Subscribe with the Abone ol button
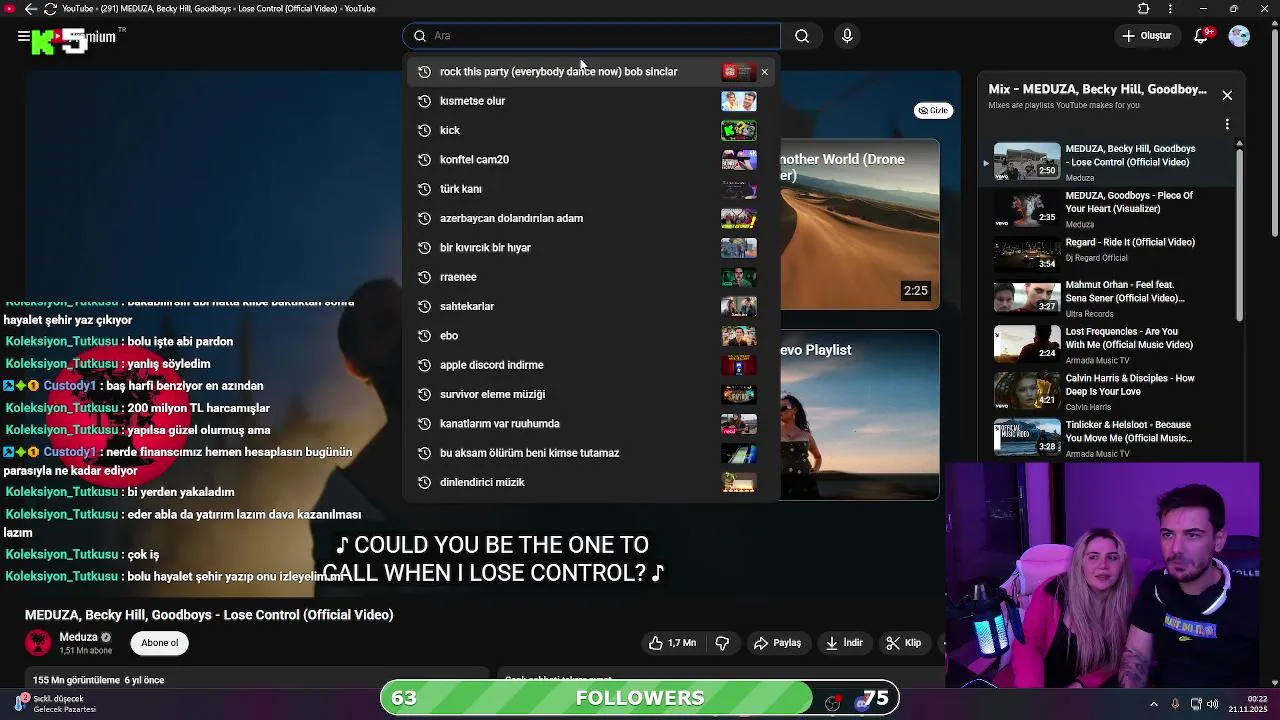Screen dimensions: 1280x720 point(160,643)
